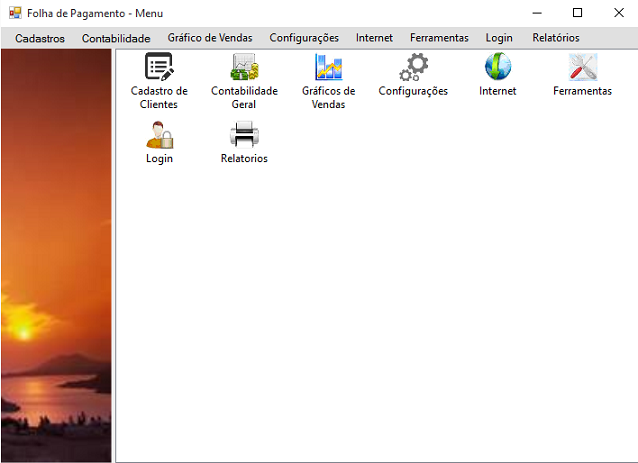
Task: Open the Login user lock icon
Action: tap(160, 135)
